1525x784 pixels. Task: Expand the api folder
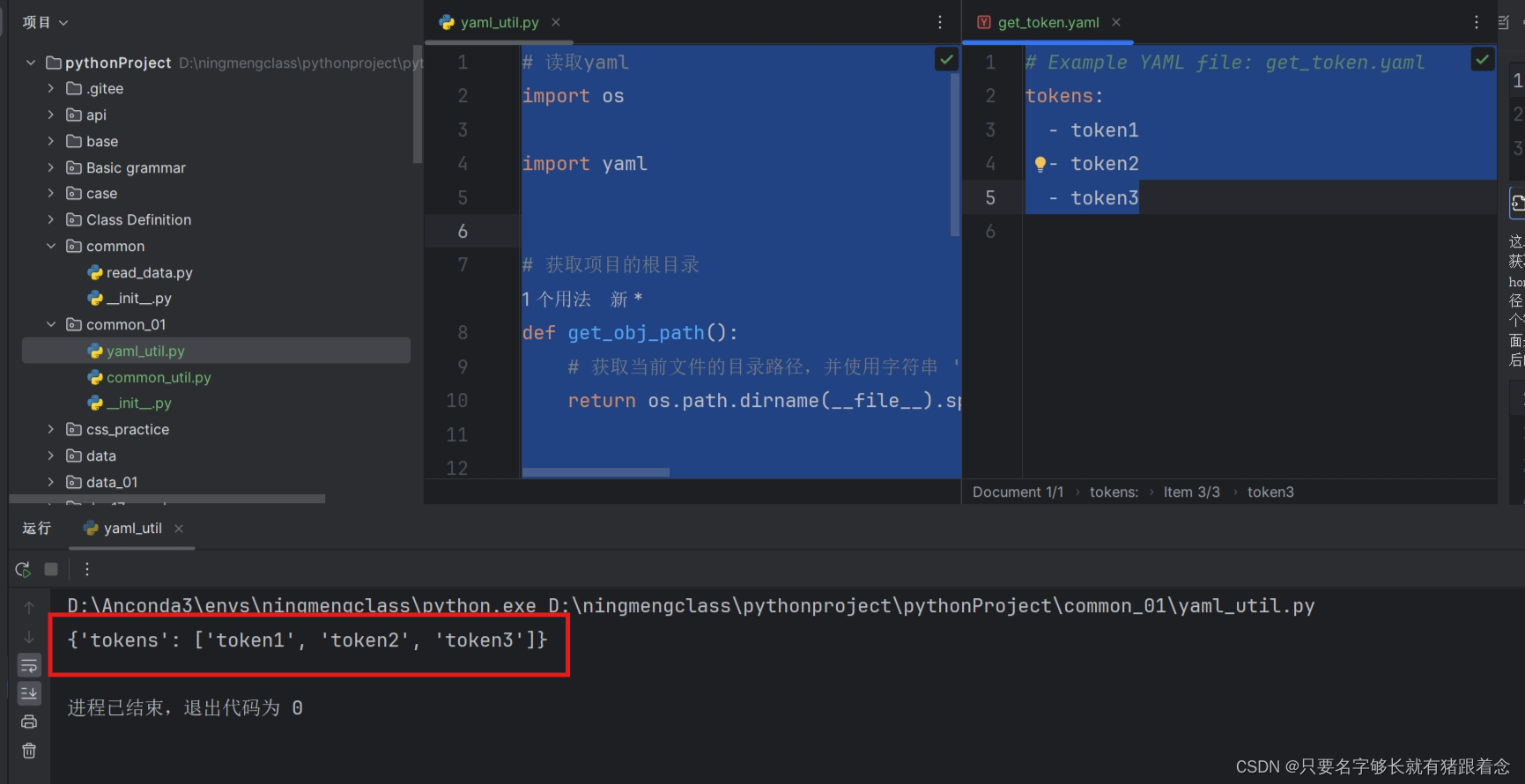51,115
